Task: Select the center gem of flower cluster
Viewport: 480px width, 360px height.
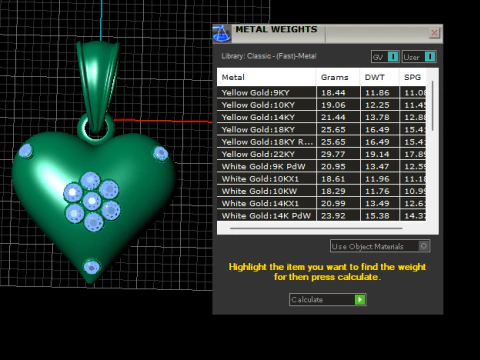Action: pos(92,201)
